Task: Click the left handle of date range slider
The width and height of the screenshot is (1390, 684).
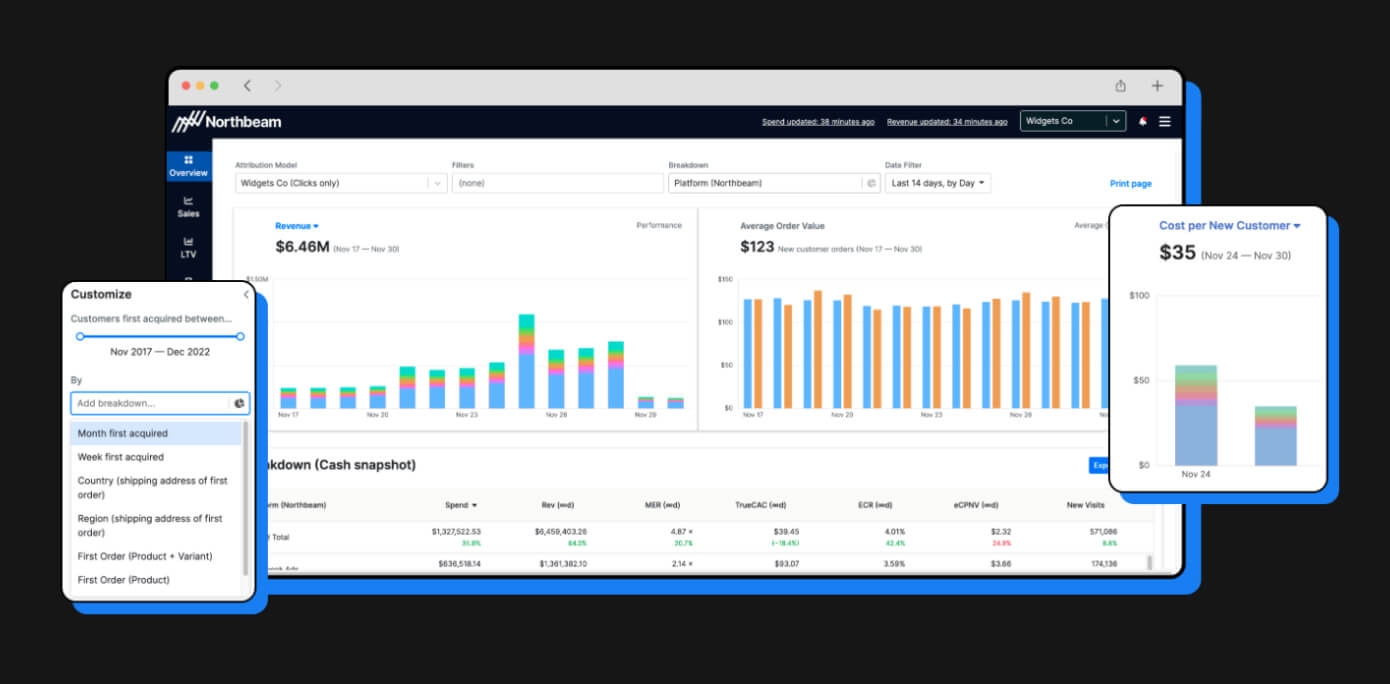Action: [80, 336]
